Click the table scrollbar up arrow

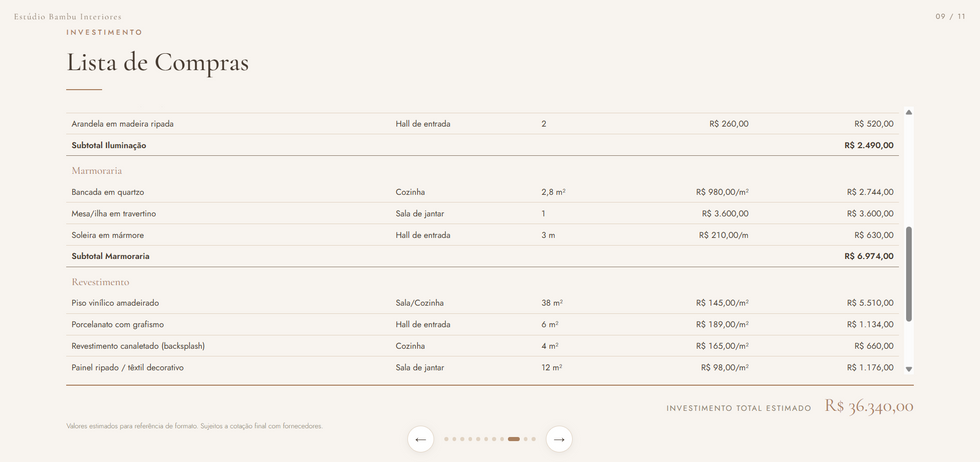click(909, 113)
